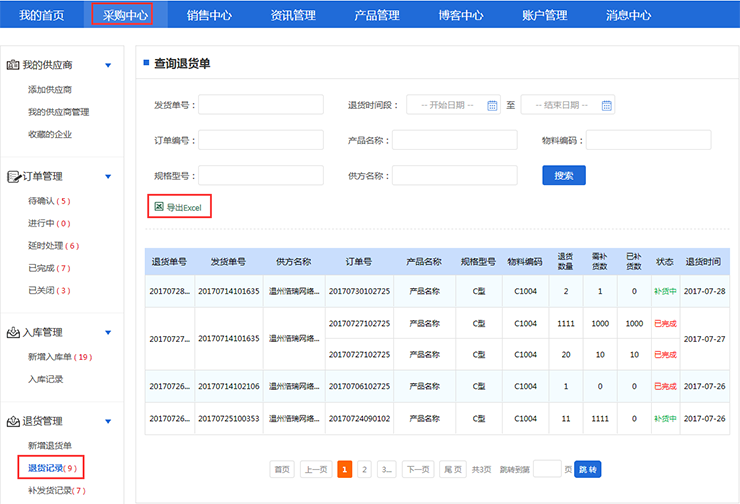Click the 状态 column header
740x504 pixels.
pyautogui.click(x=664, y=261)
